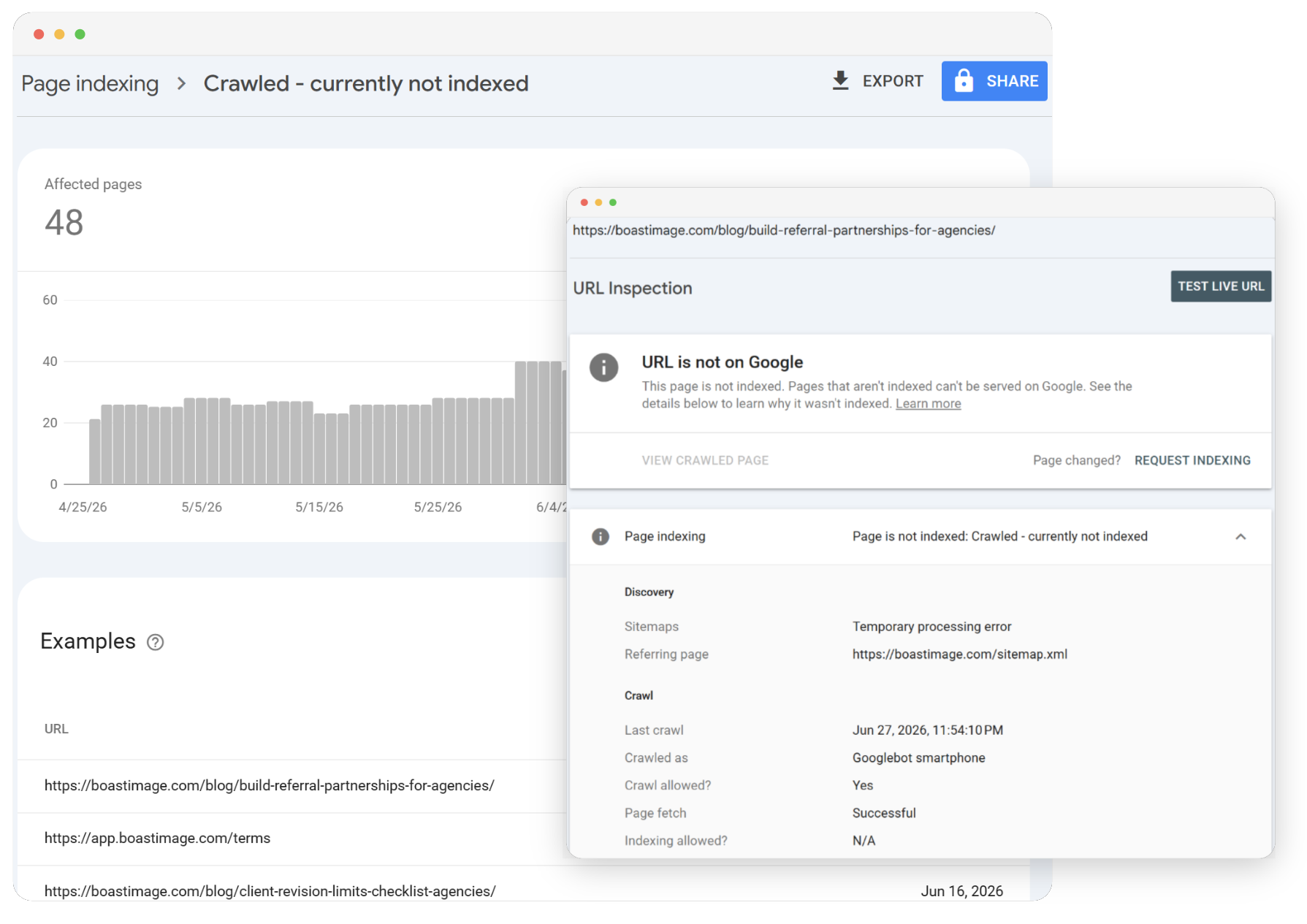Click REQUEST INDEXING

pos(1192,460)
